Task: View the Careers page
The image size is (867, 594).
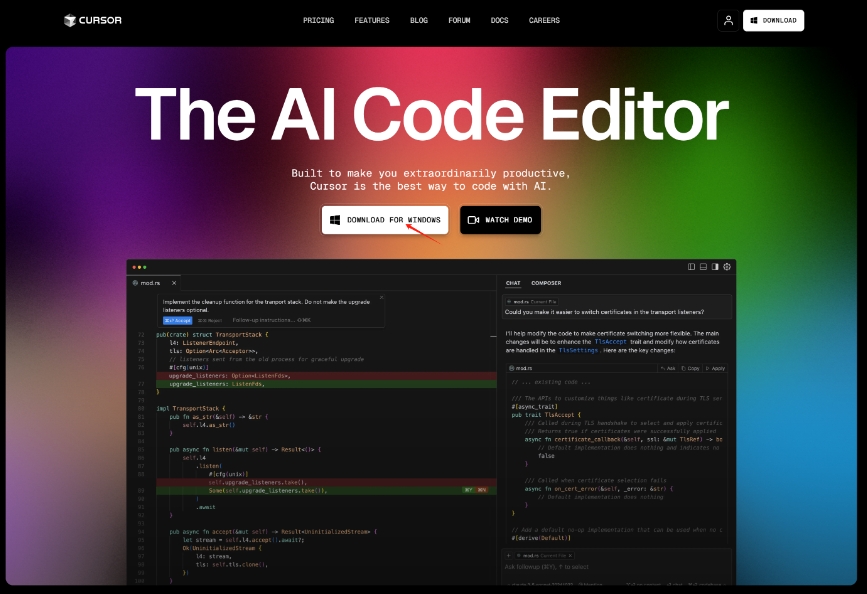Action: pyautogui.click(x=544, y=20)
